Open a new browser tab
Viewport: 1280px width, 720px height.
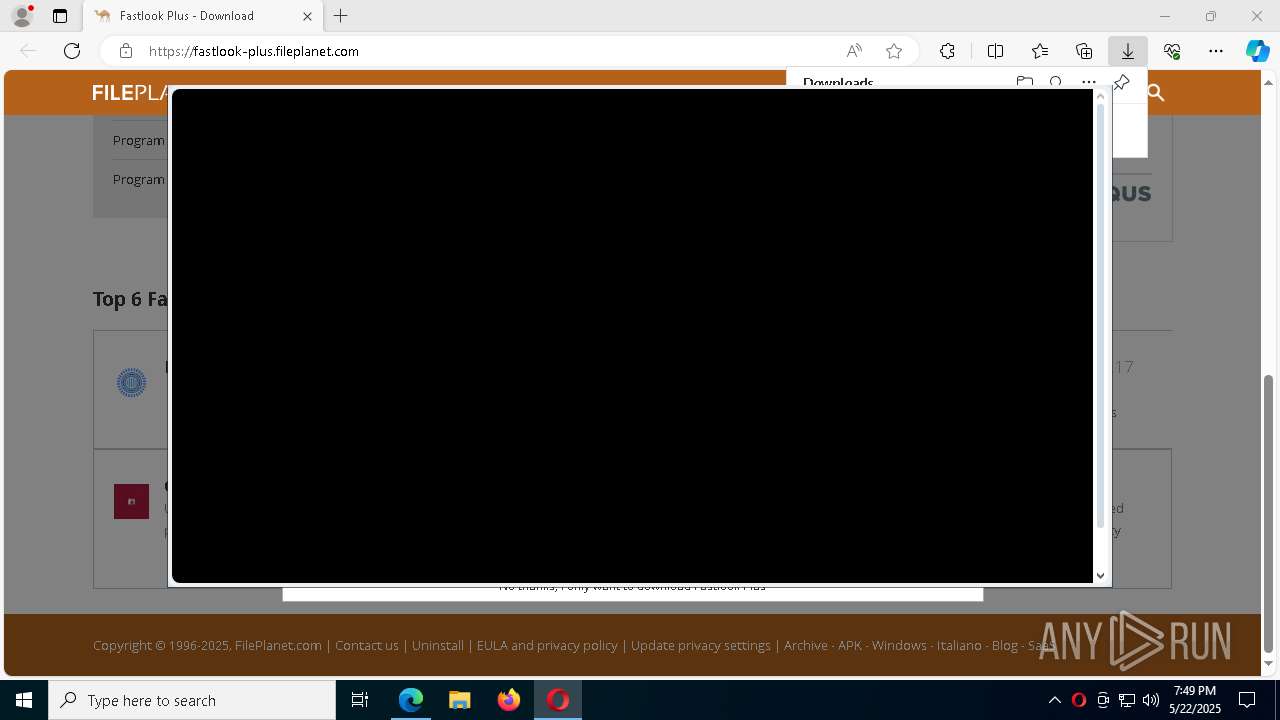pos(341,16)
